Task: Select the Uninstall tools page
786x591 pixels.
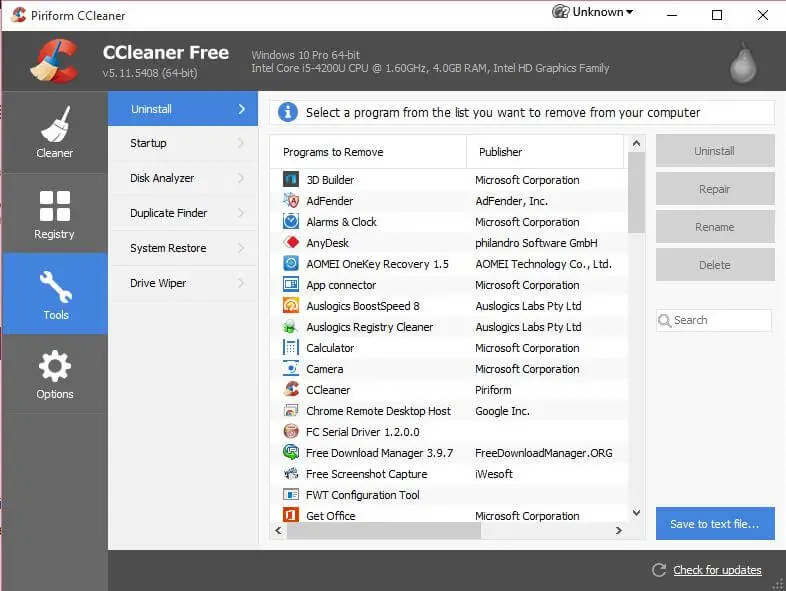Action: click(x=183, y=109)
